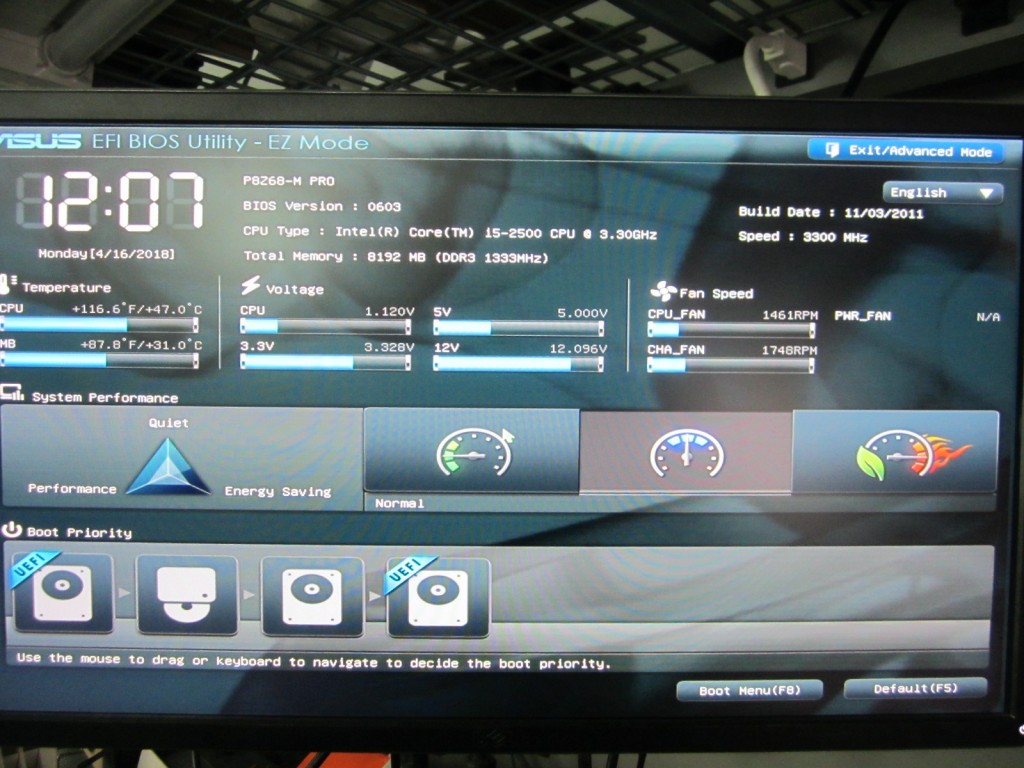
Task: Click the 12:07 digital clock
Action: tap(110, 201)
